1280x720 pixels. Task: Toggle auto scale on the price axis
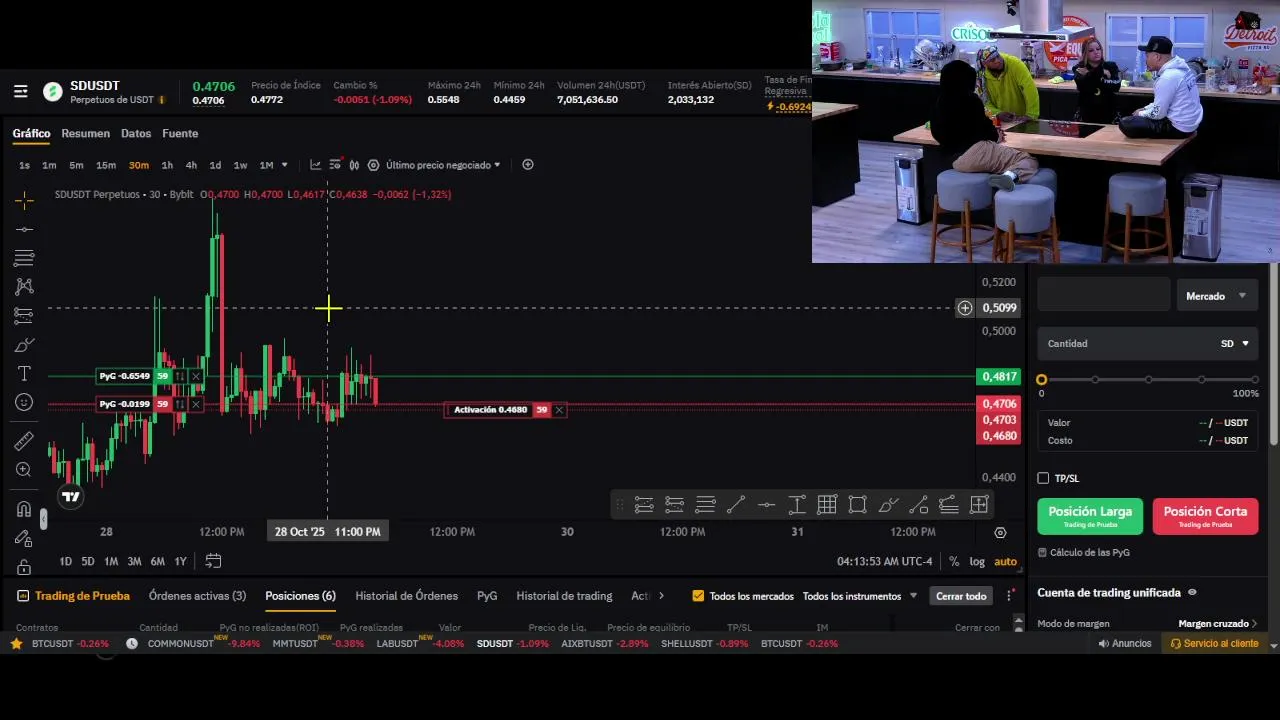click(1006, 561)
